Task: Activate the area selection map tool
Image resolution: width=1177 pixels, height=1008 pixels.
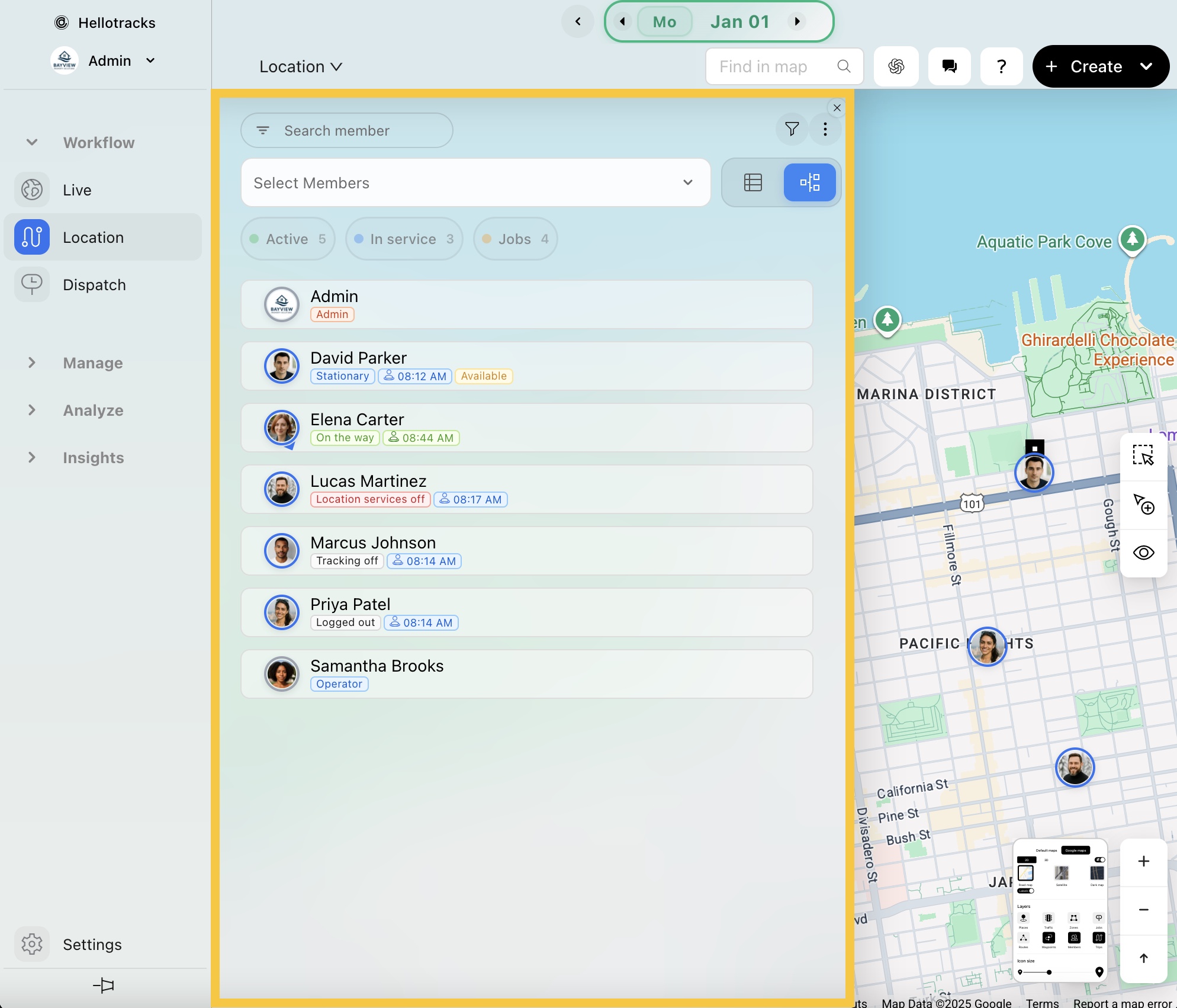Action: (1143, 455)
